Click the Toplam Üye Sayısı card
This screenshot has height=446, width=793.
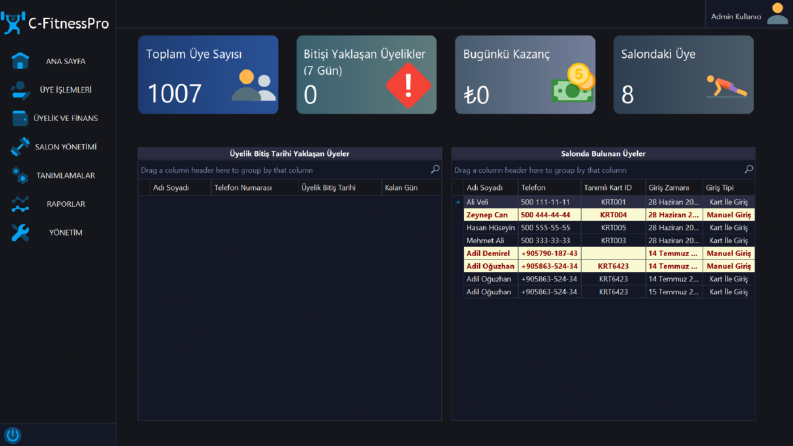tap(208, 74)
